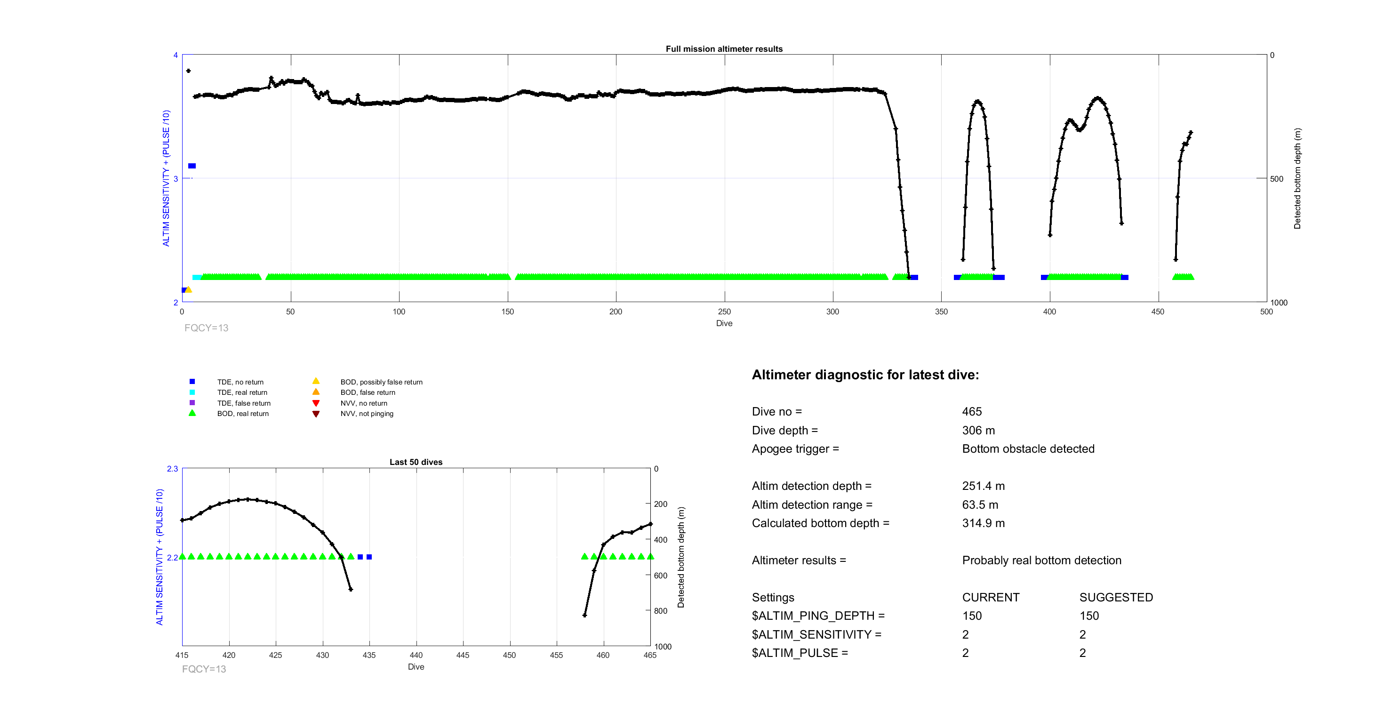Screen dimensions: 1400x726
Task: Select the legend text 'TDE, no return'
Action: coord(240,382)
